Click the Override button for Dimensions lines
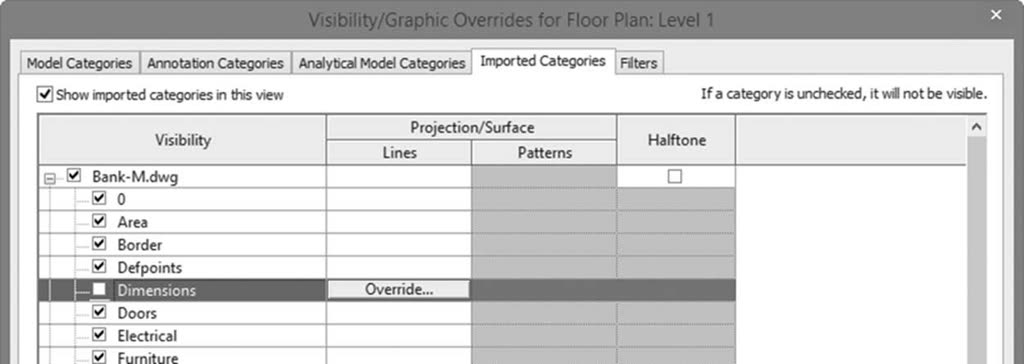1024x364 pixels. [398, 290]
